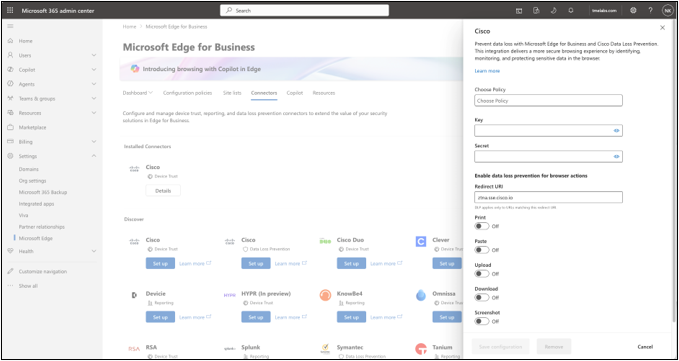Open the Marketplace sidebar icon

coord(10,127)
